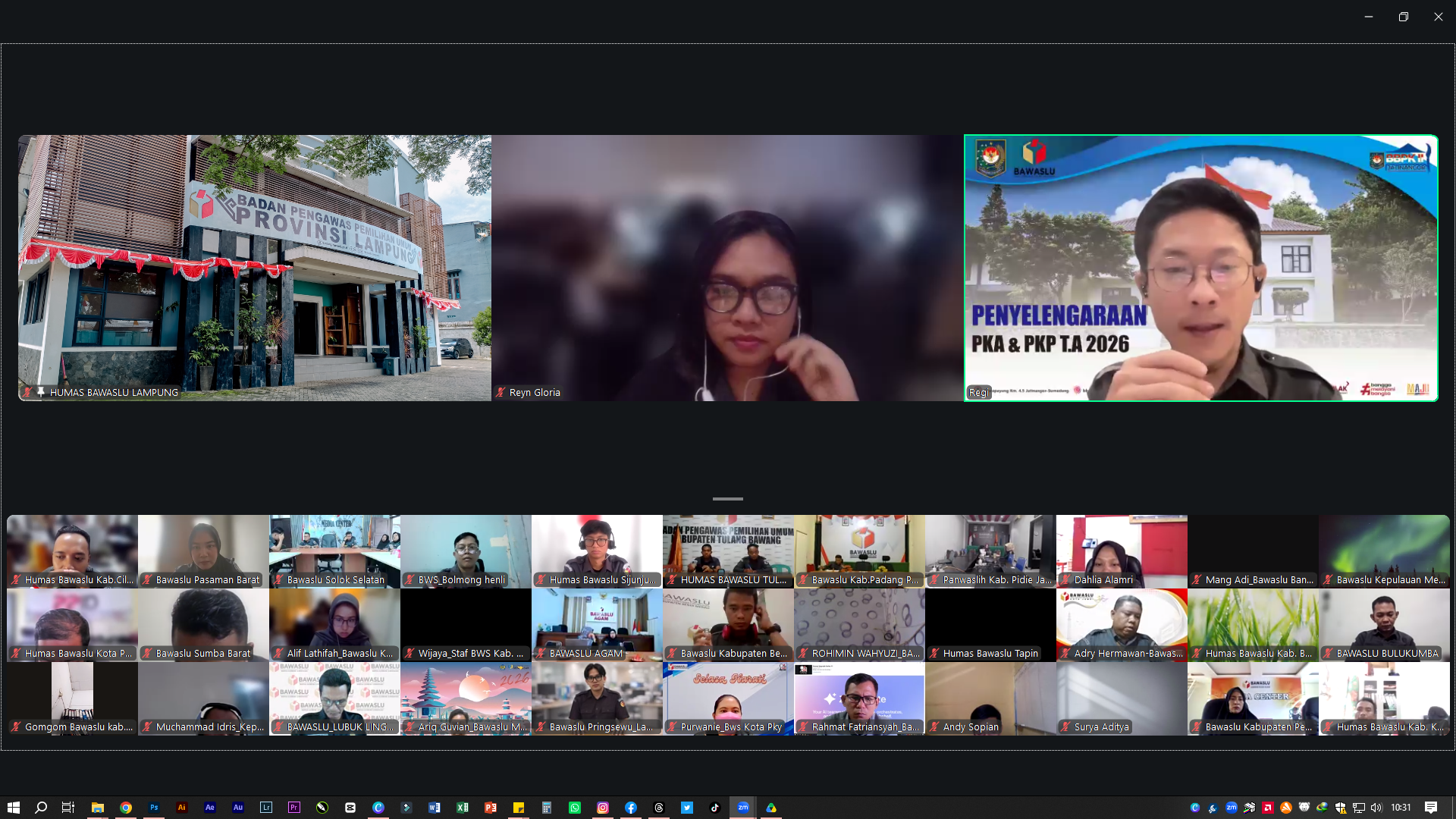Screen dimensions: 1456x819
Task: Select Bawaslu Sumba Barat tile
Action: pyautogui.click(x=203, y=625)
